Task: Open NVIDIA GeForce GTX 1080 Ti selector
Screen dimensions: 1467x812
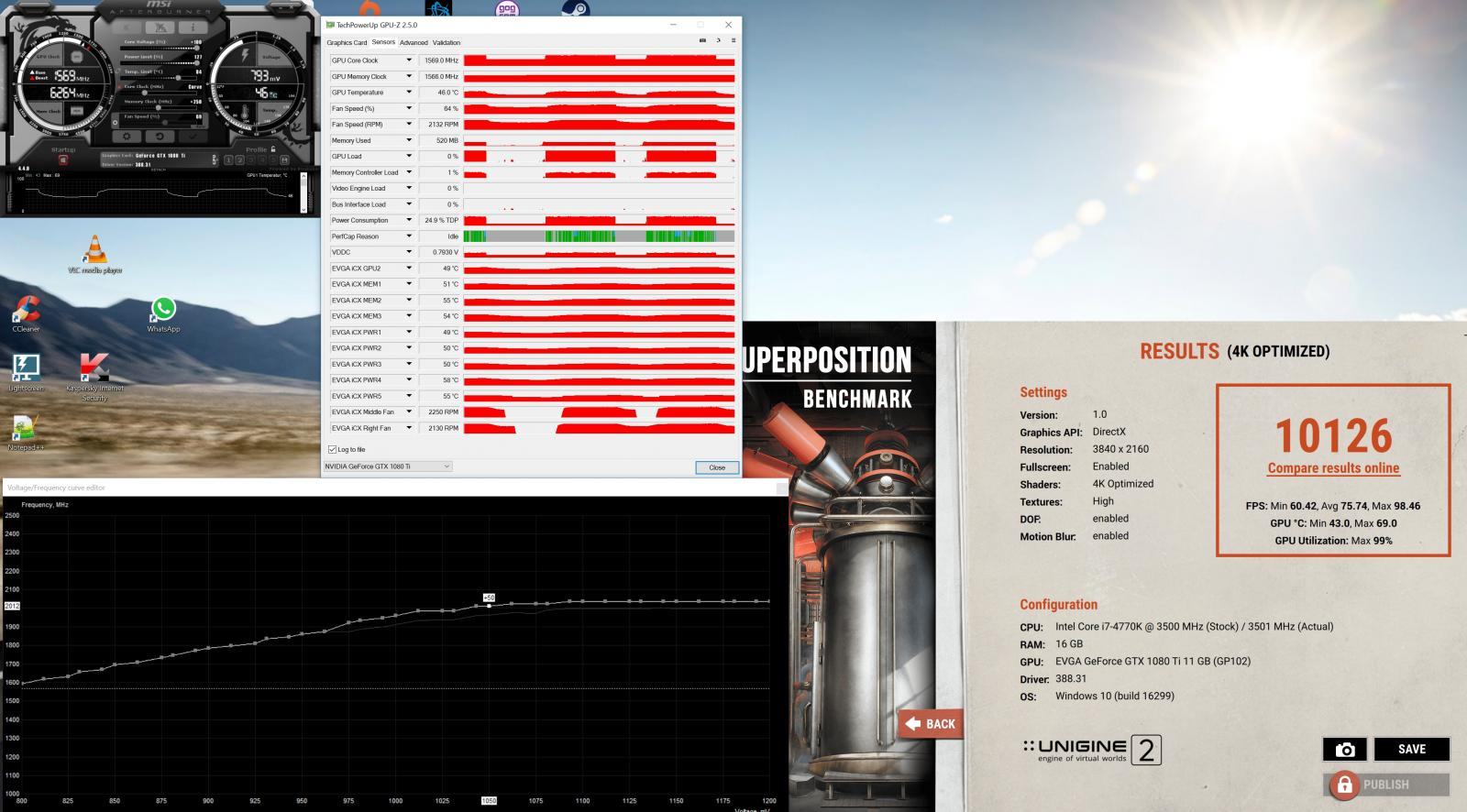Action: coord(387,466)
